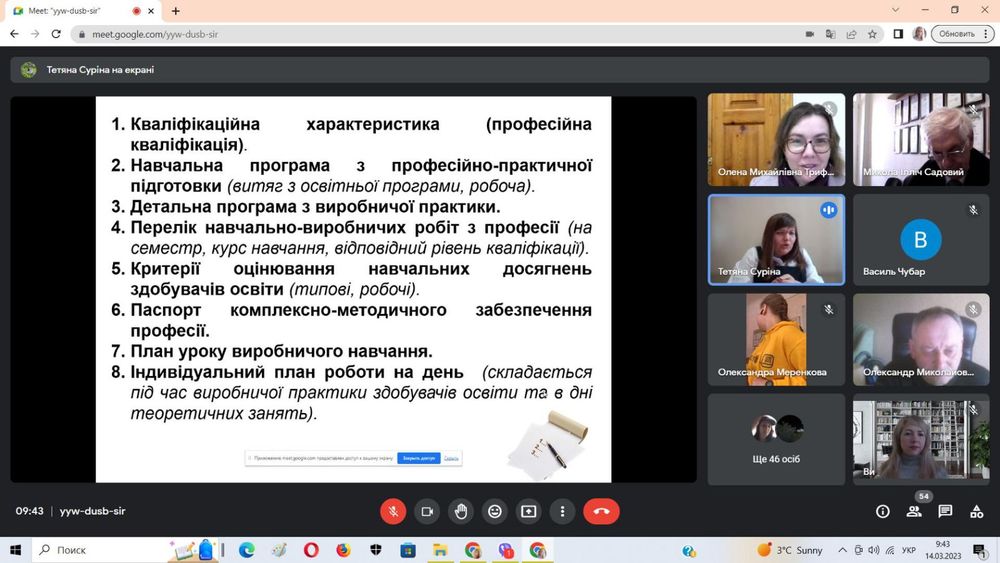1000x563 pixels.
Task: Click the Обновить browser update button
Action: pos(962,34)
